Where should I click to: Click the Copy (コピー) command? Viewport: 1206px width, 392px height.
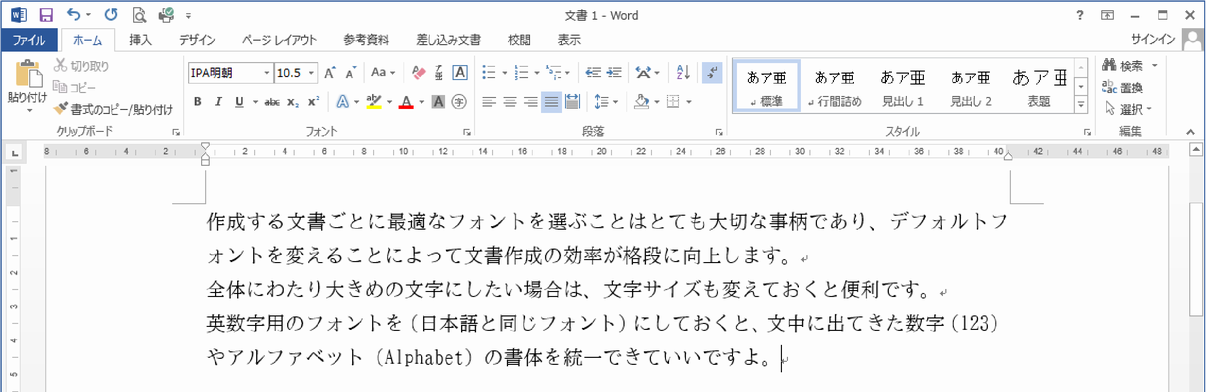pyautogui.click(x=75, y=87)
